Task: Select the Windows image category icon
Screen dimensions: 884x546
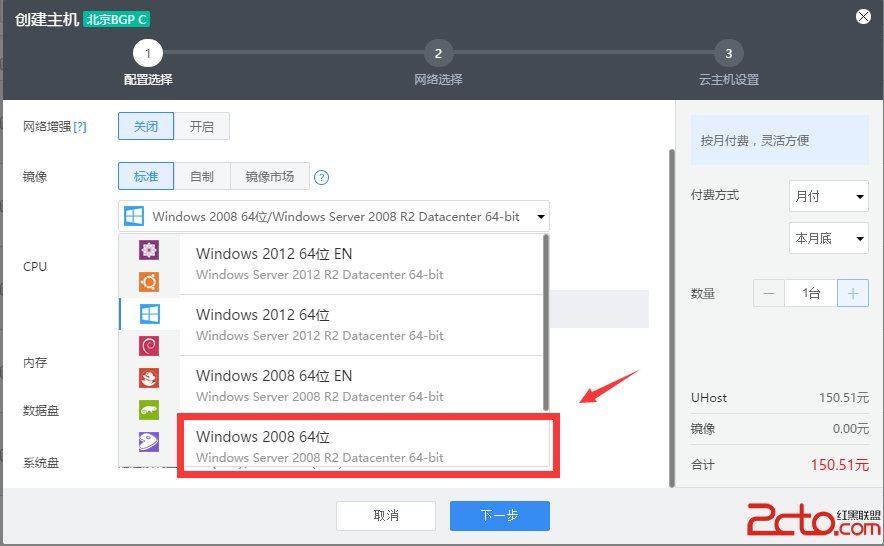Action: (149, 314)
